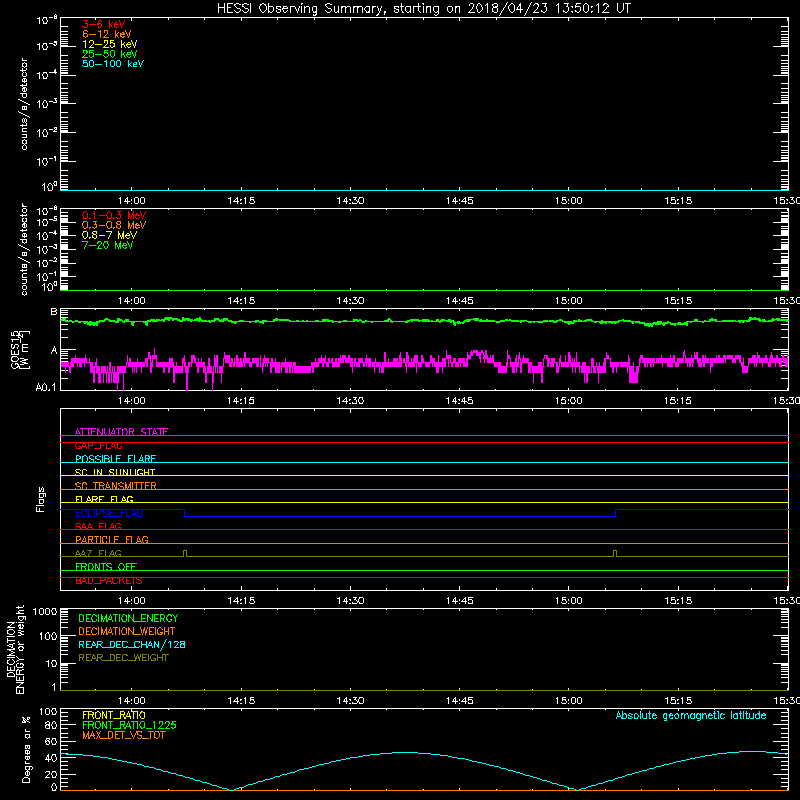800x800 pixels.
Task: Click the Flags axis label
Action: pos(40,499)
